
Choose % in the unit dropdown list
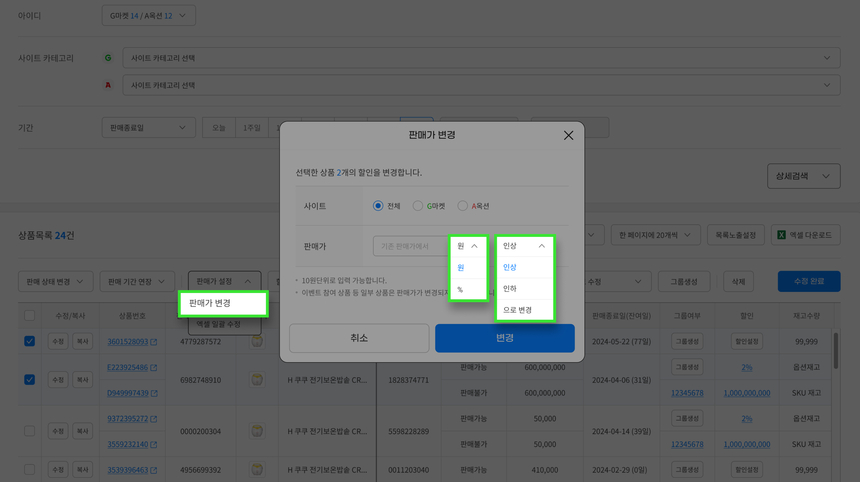[468, 289]
